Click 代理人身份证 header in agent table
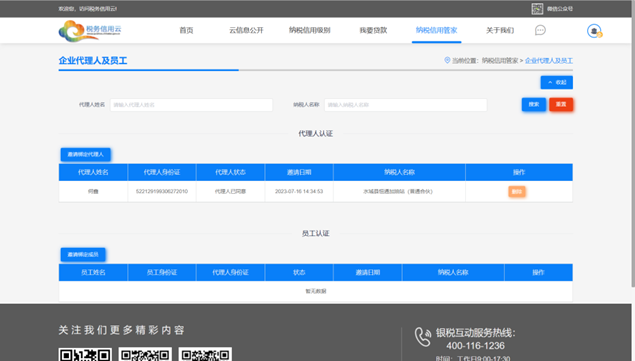635x361 pixels. (x=162, y=172)
